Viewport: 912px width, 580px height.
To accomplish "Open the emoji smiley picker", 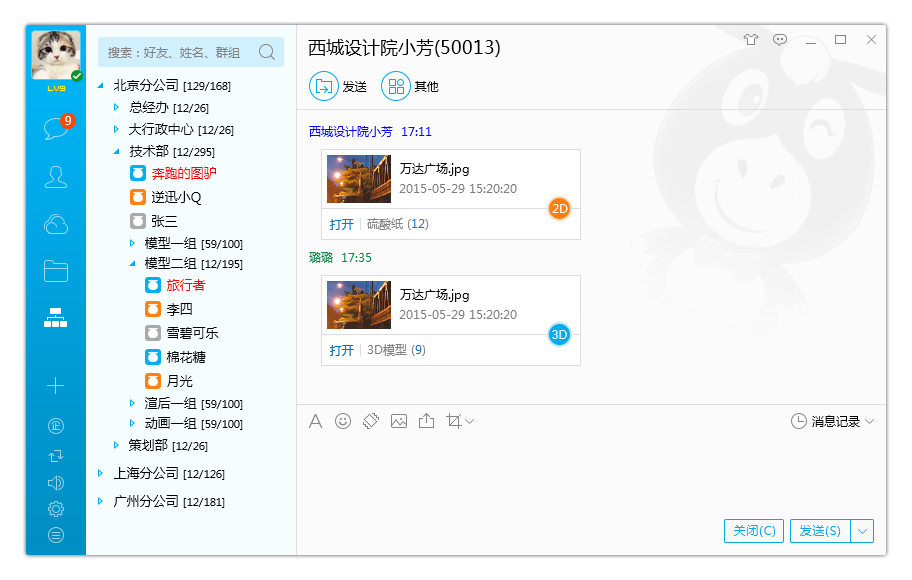I will pos(343,421).
